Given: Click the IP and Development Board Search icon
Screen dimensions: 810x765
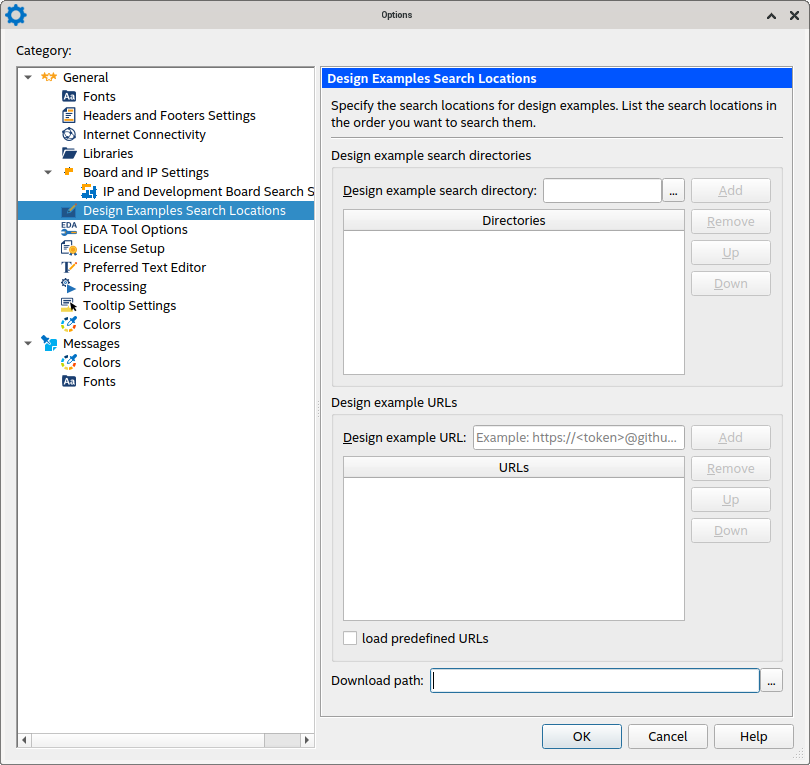Looking at the screenshot, I should click(x=89, y=191).
